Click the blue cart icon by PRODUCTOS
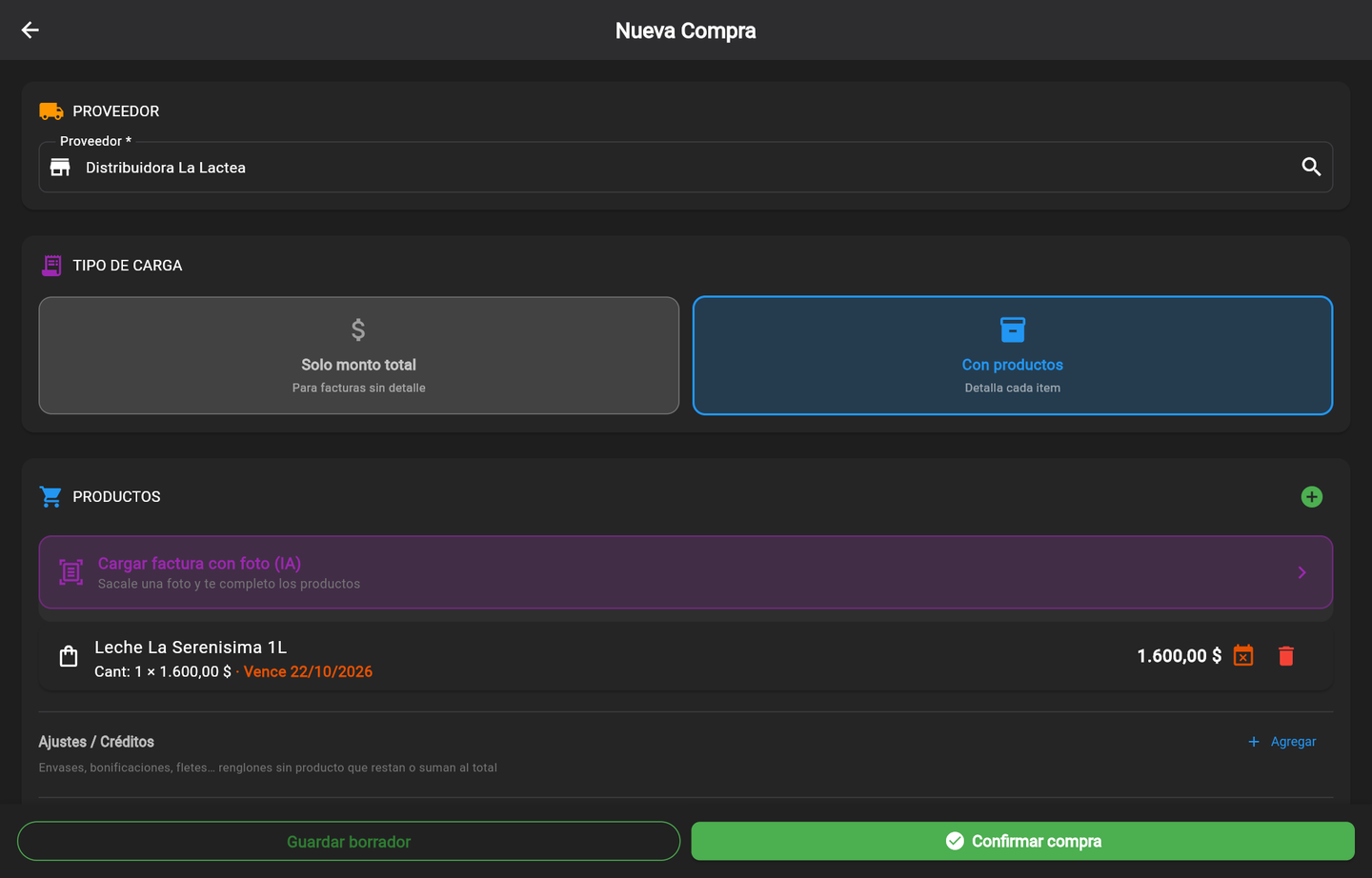The height and width of the screenshot is (878, 1372). click(50, 497)
